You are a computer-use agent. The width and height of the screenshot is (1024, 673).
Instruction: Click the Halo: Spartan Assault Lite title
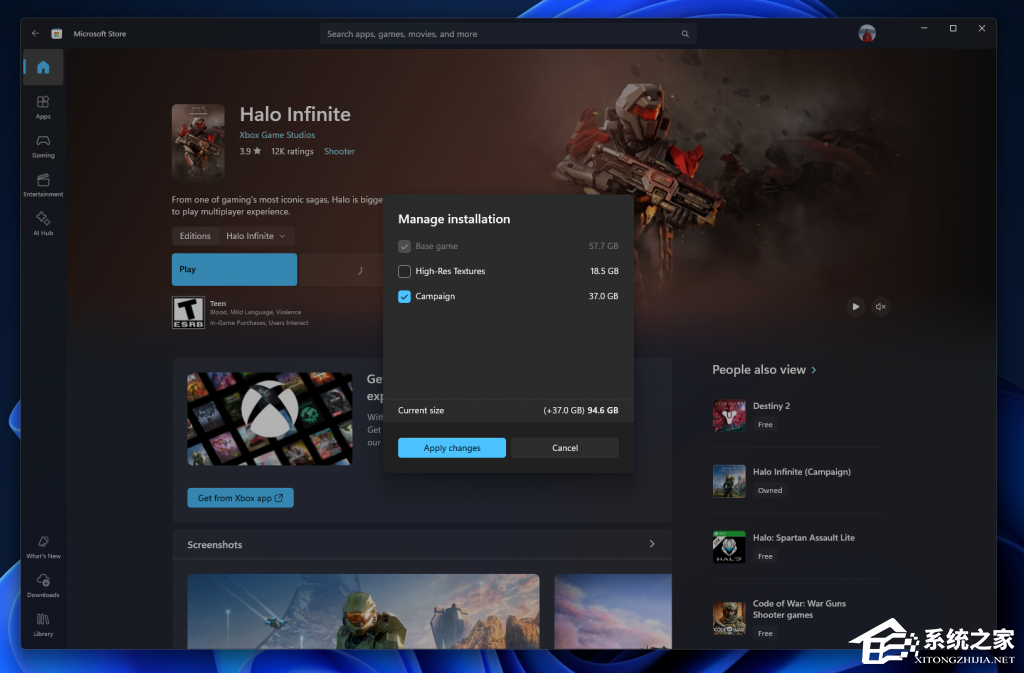(803, 537)
